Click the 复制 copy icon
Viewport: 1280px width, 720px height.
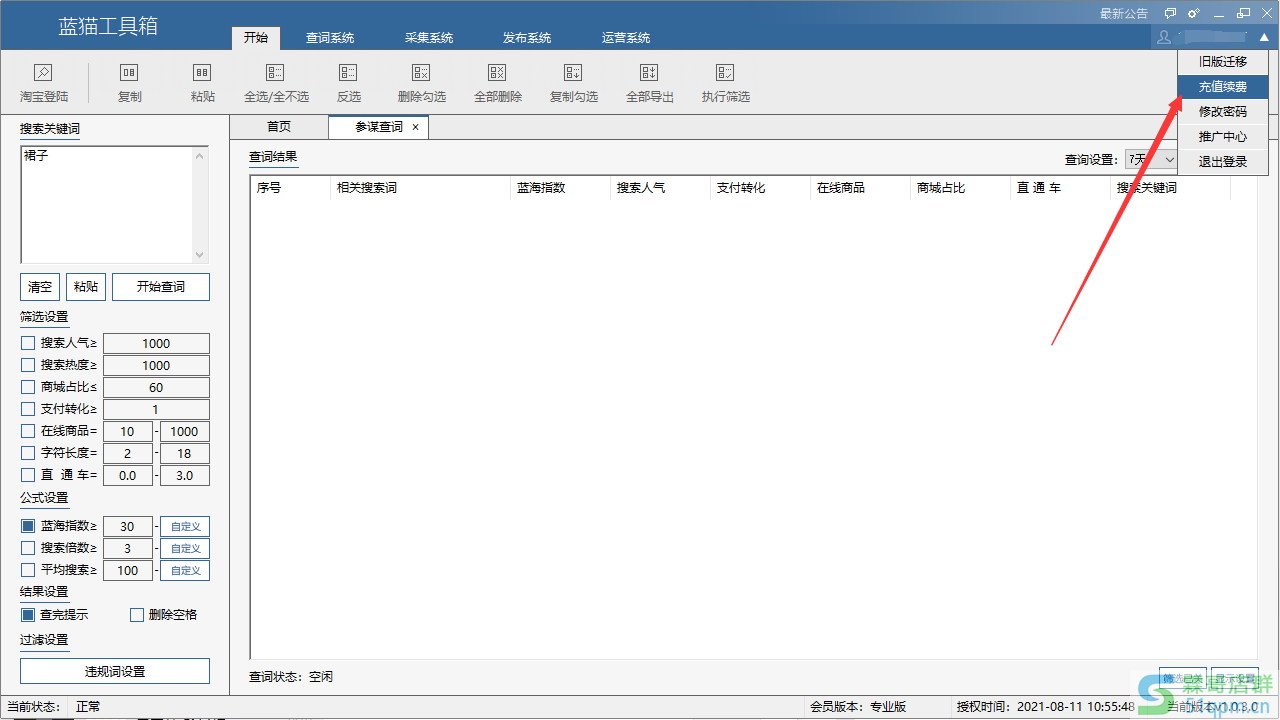coord(129,73)
